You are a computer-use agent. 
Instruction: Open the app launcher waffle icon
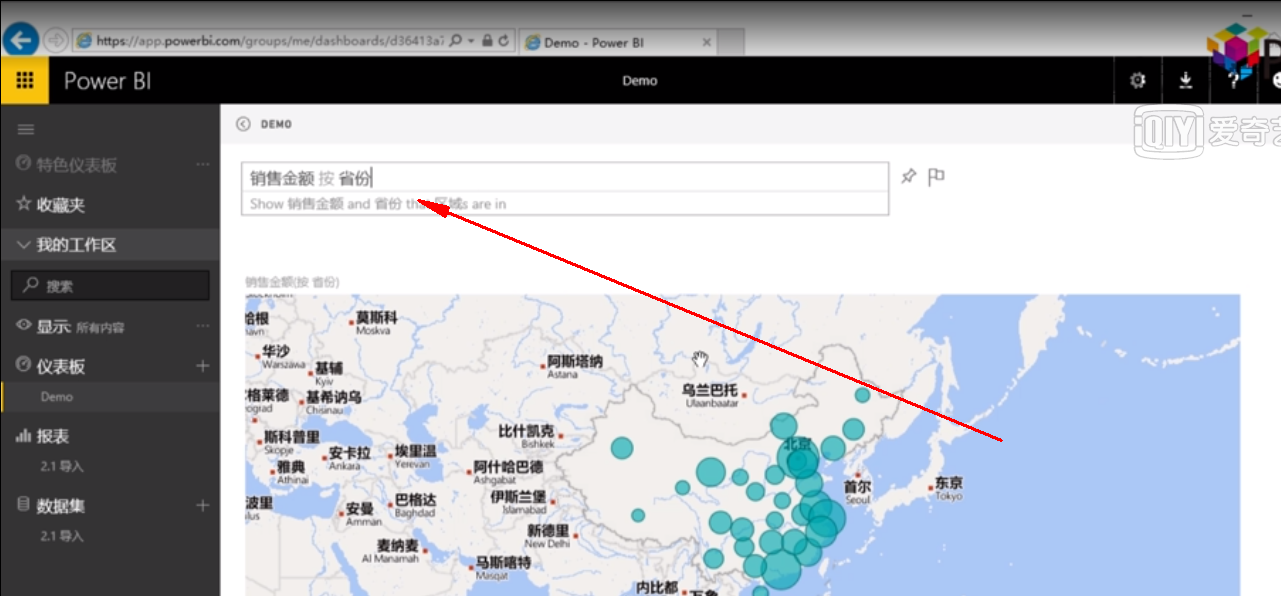[24, 81]
